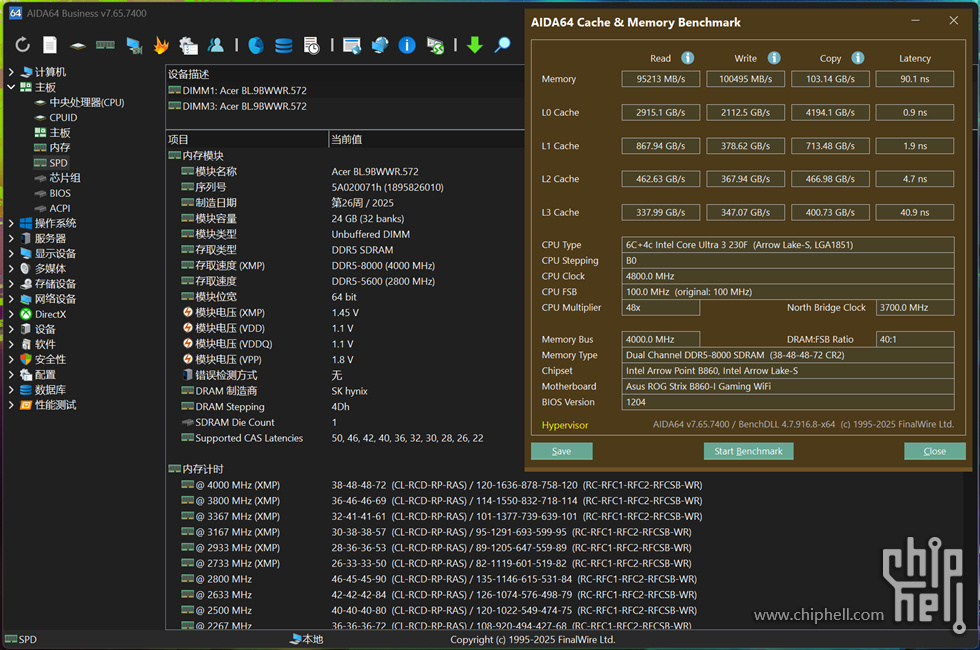Click the CPU chip toolbar icon

[x=78, y=46]
